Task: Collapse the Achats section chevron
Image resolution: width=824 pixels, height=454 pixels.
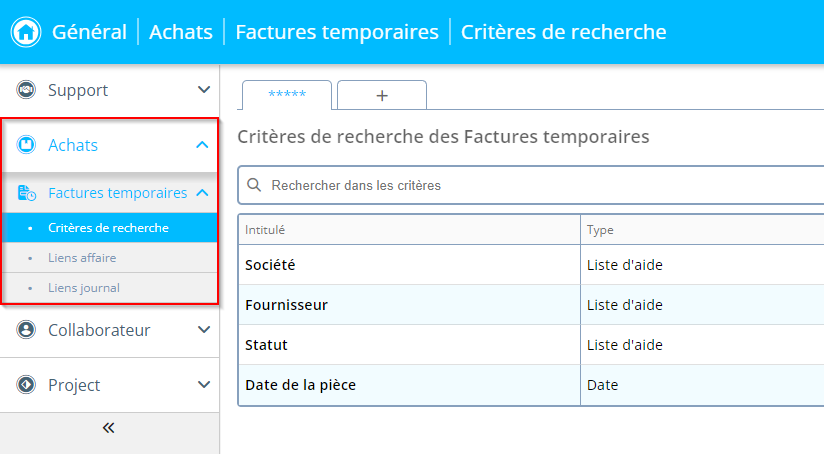Action: (203, 145)
